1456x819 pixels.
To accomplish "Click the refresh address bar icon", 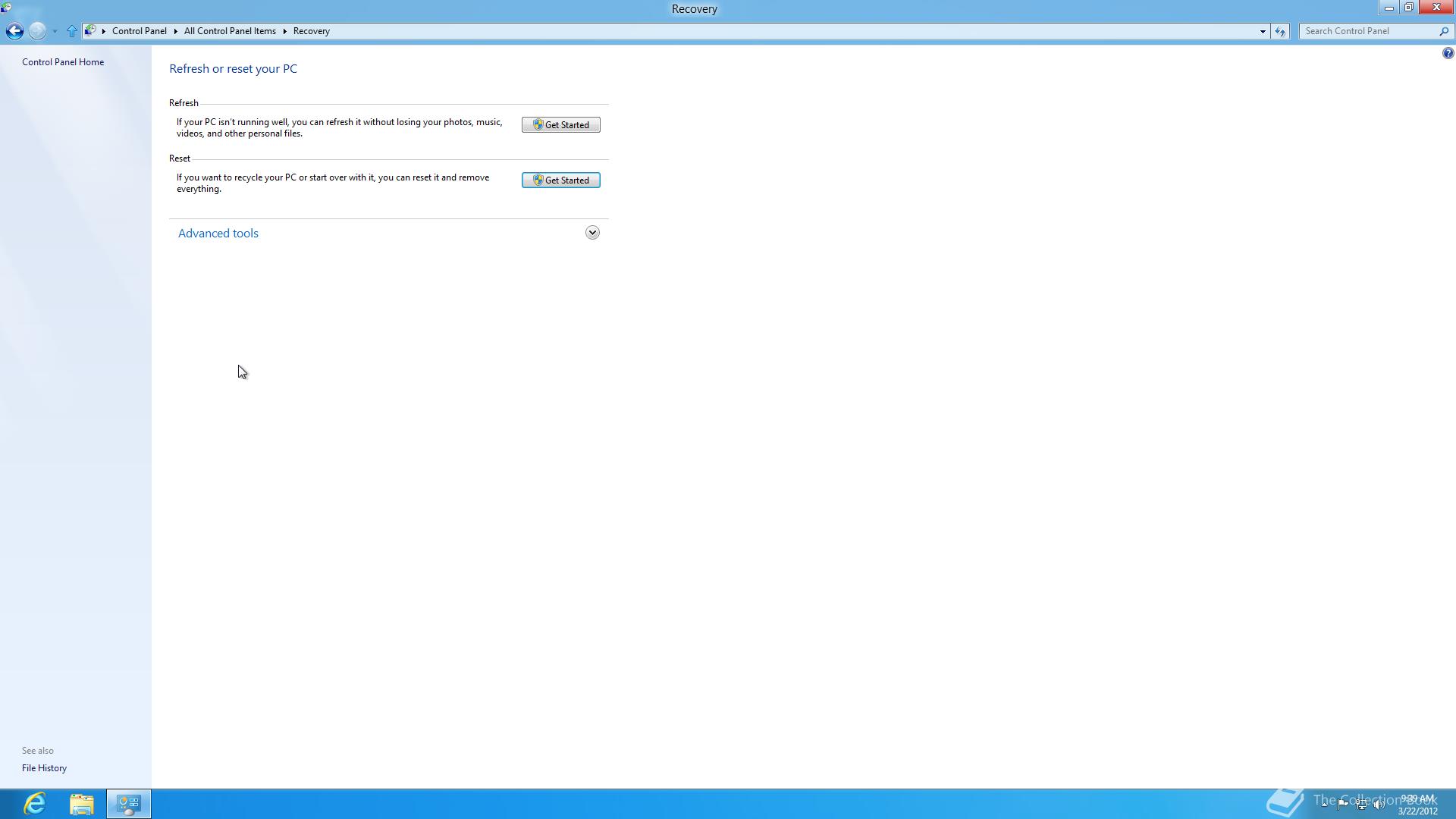I will point(1280,31).
